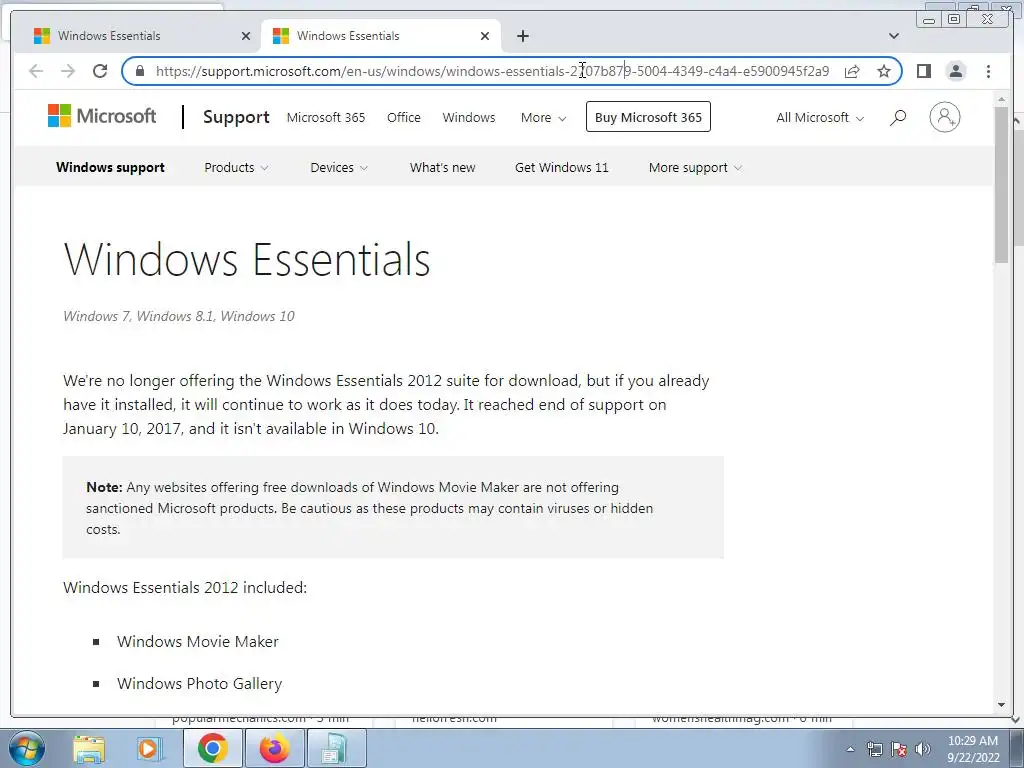Open Firefox from the taskbar

pyautogui.click(x=274, y=748)
